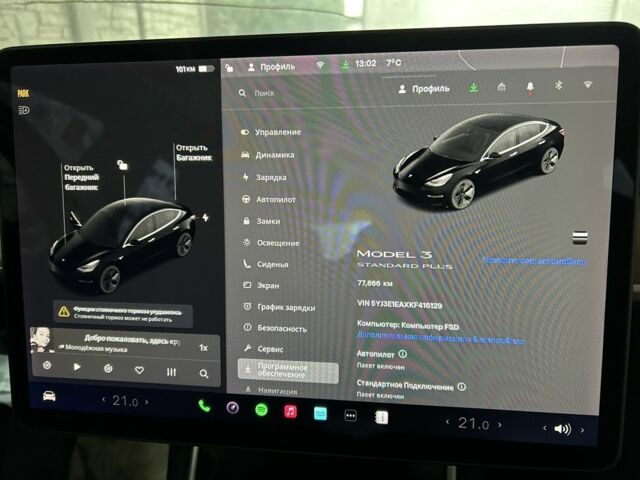
Task: Open the phone app in bottom dock
Action: click(x=204, y=407)
